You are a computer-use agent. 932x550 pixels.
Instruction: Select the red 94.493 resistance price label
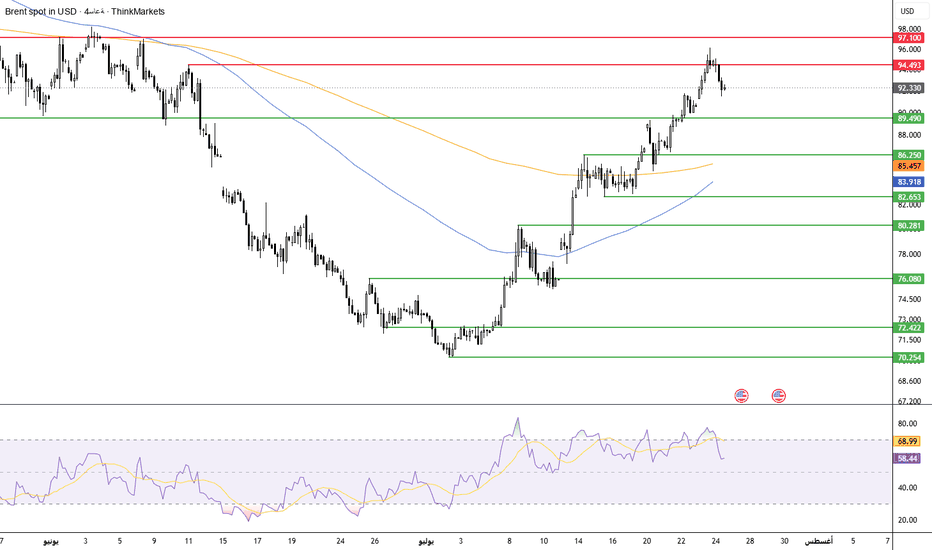(x=909, y=65)
